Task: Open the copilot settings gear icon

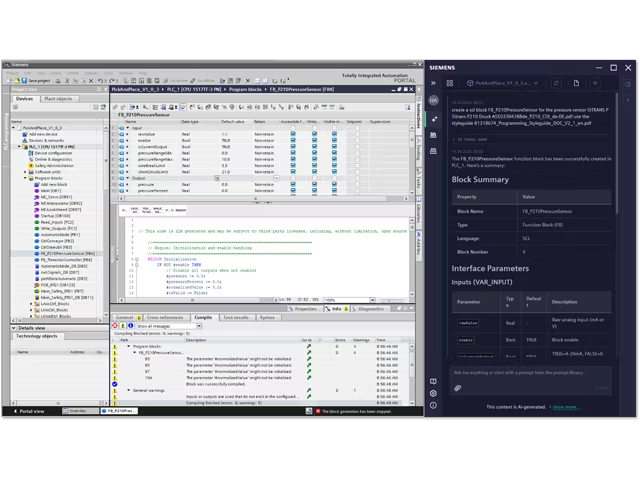Action: 433,393
